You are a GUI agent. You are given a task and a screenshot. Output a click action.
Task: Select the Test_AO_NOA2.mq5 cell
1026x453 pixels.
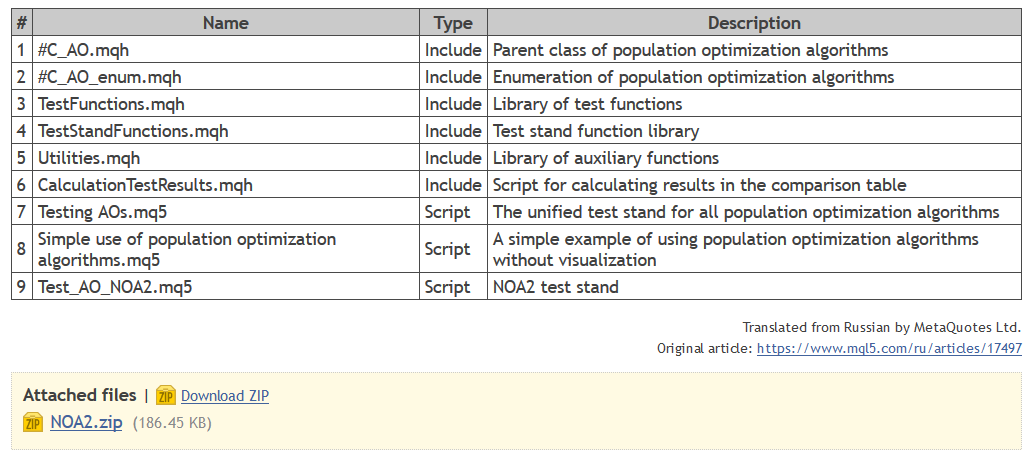click(x=115, y=287)
